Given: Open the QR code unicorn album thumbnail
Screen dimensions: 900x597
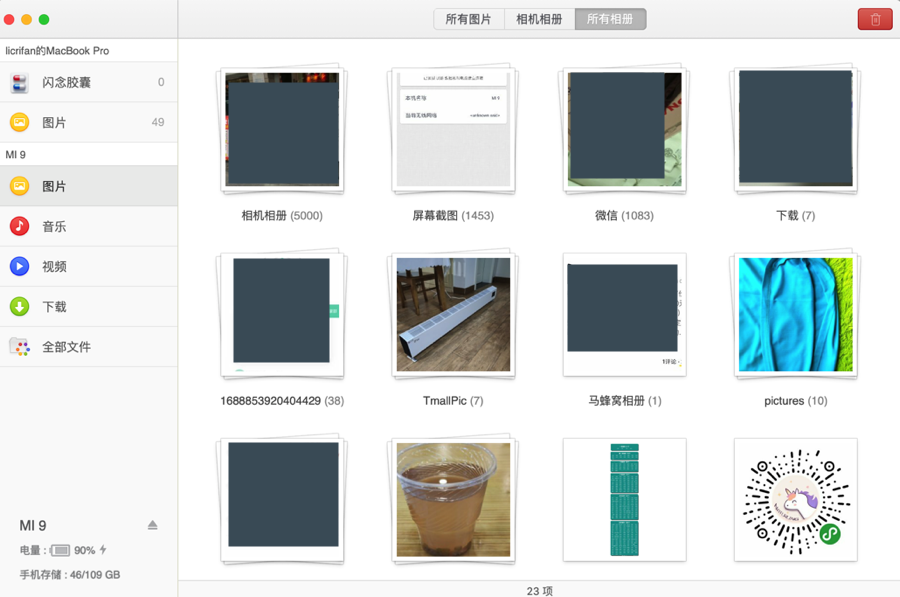Looking at the screenshot, I should click(x=795, y=499).
